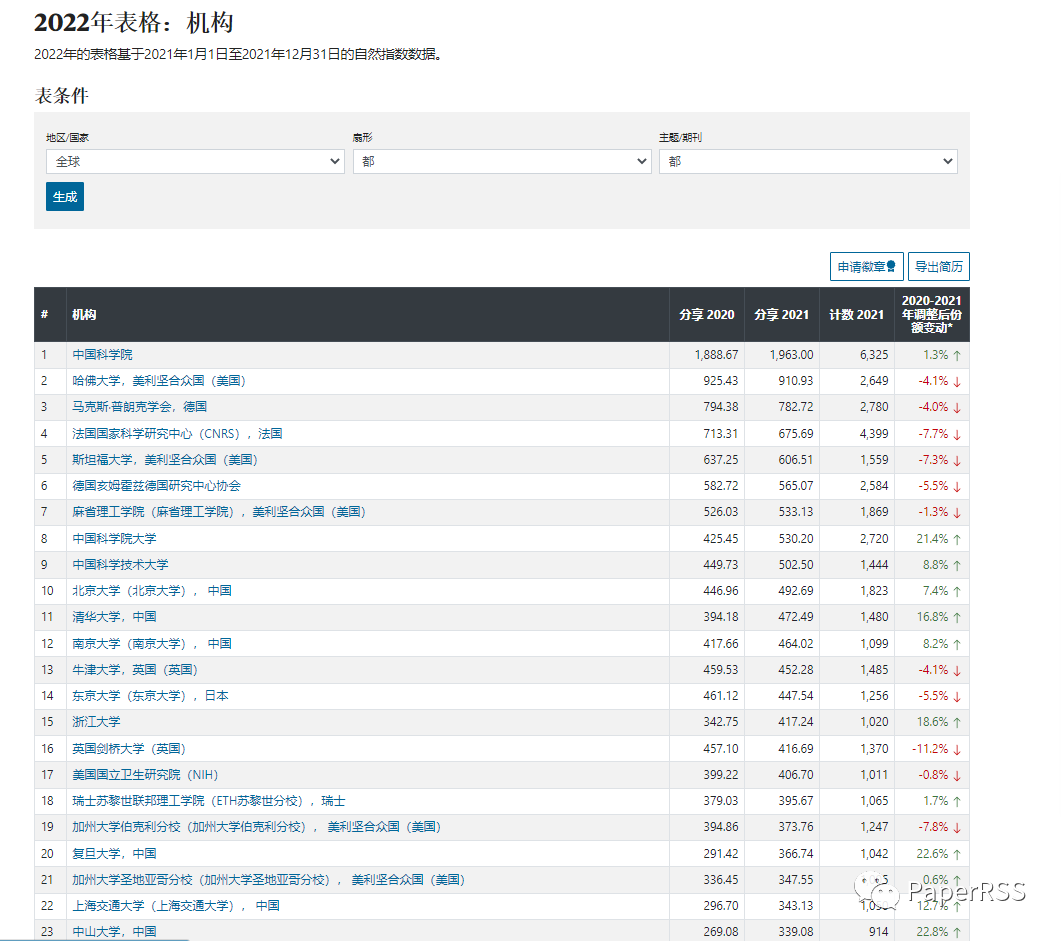This screenshot has width=1061, height=941.
Task: Click the -11.2% change value
Action: point(930,749)
